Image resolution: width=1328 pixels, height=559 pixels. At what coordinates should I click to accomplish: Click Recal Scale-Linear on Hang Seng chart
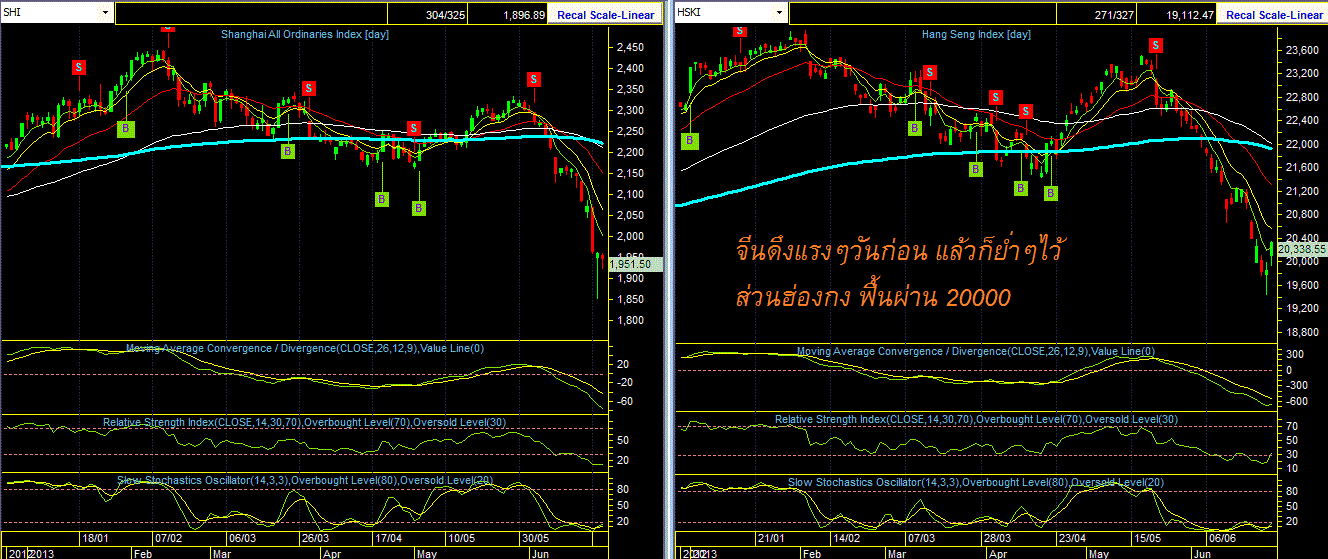[1273, 14]
